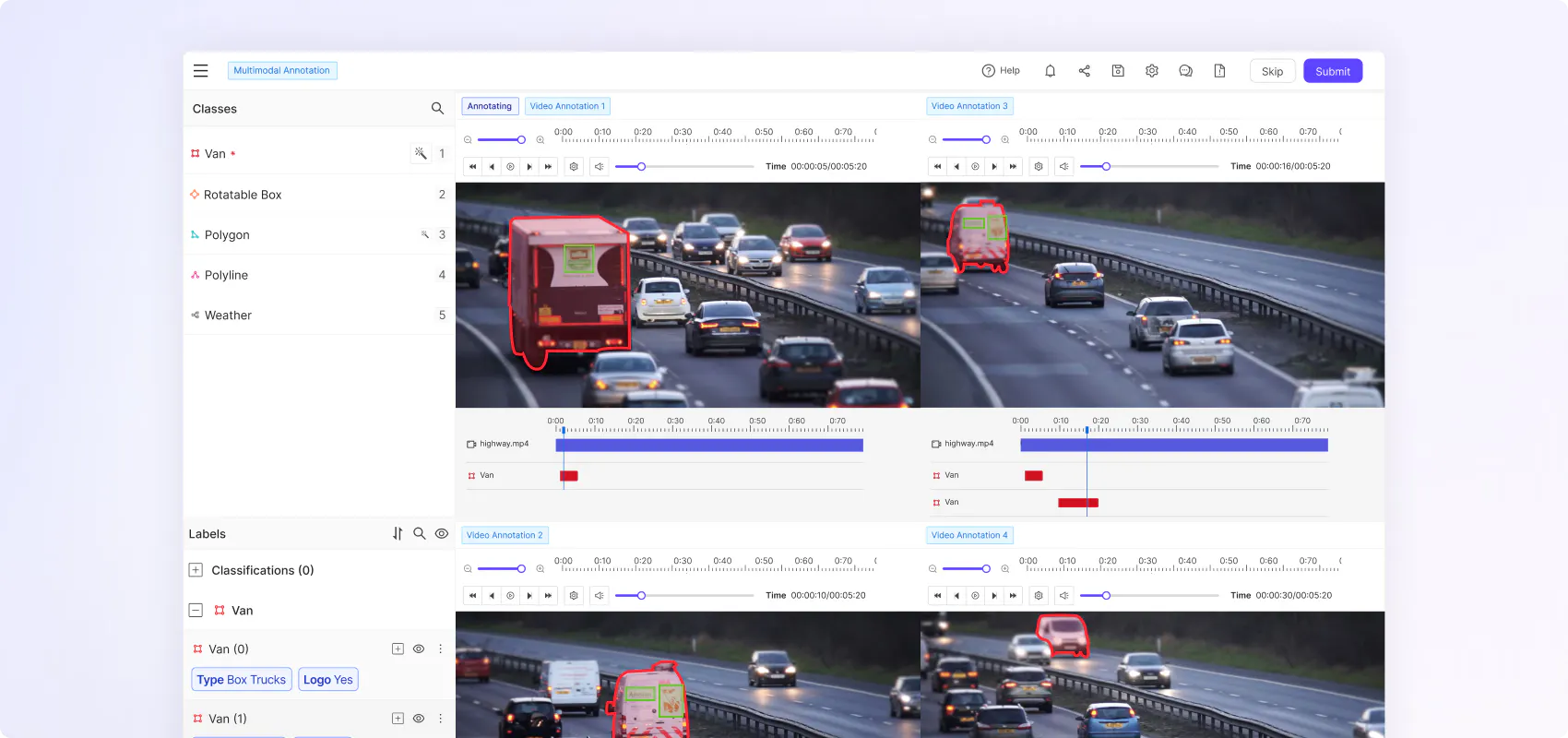The width and height of the screenshot is (1568, 738).
Task: Step back one frame in Video Annotation 2
Action: click(x=492, y=596)
